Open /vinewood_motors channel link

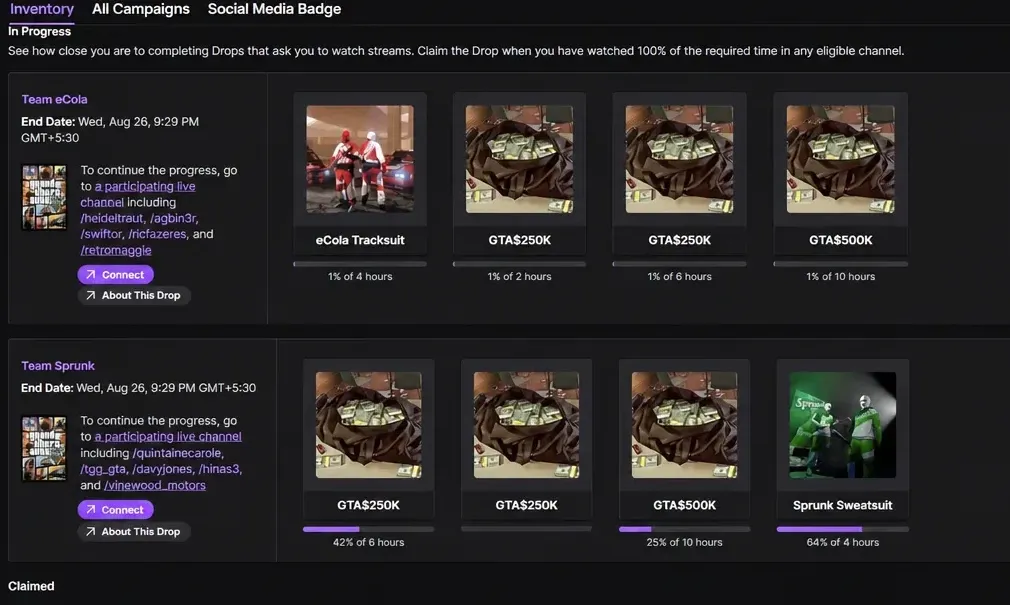(x=155, y=485)
